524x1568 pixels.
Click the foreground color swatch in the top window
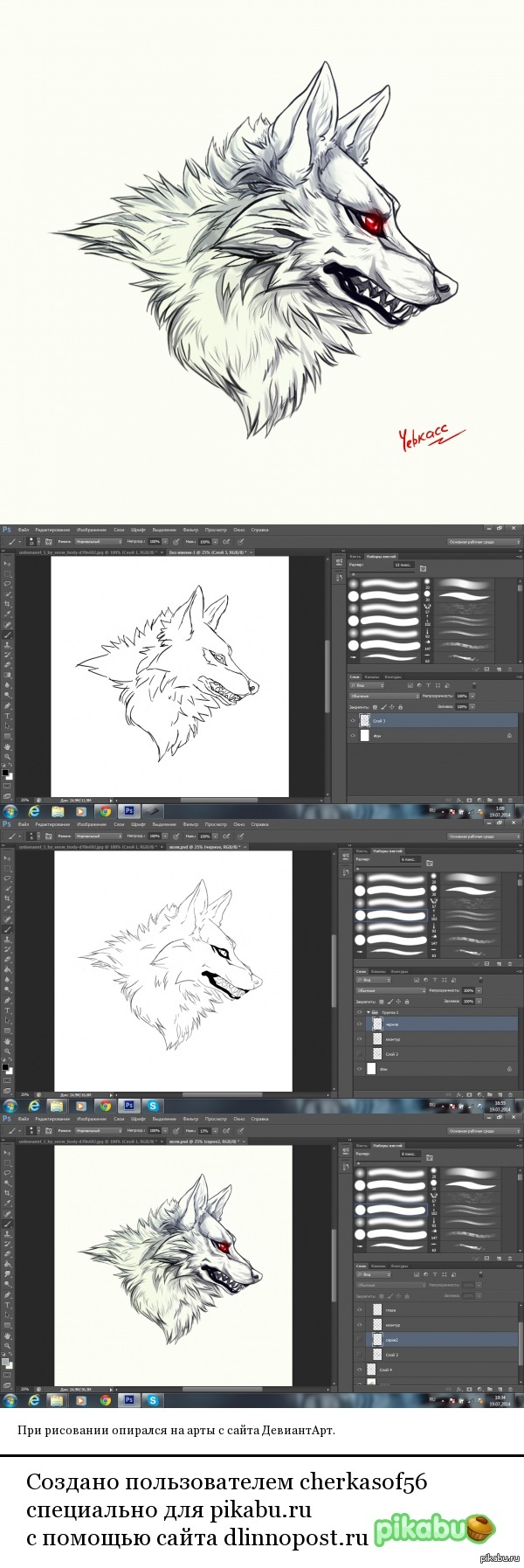[5, 772]
